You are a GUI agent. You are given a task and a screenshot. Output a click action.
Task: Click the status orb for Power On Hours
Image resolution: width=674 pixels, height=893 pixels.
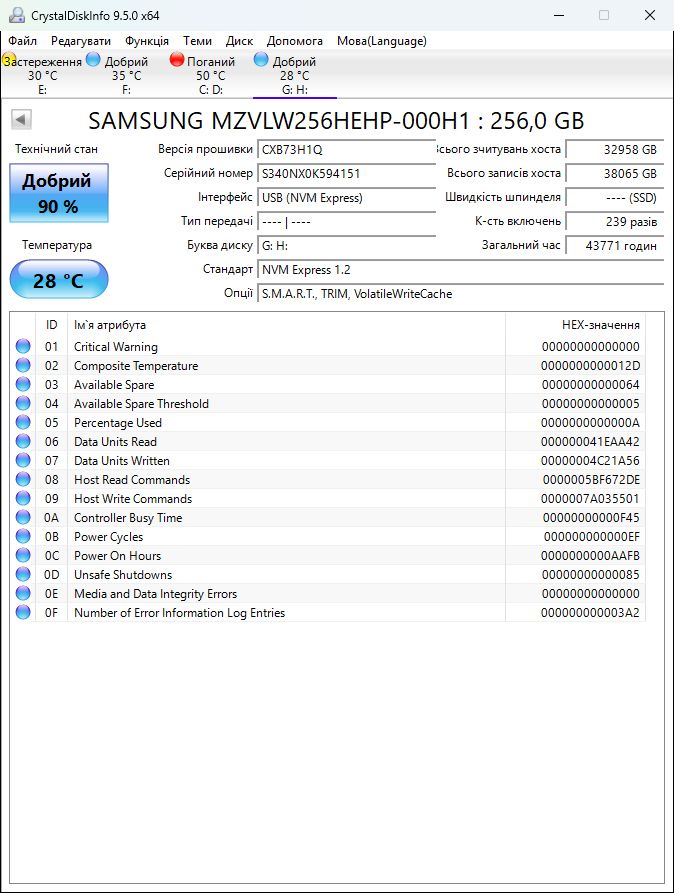click(23, 555)
